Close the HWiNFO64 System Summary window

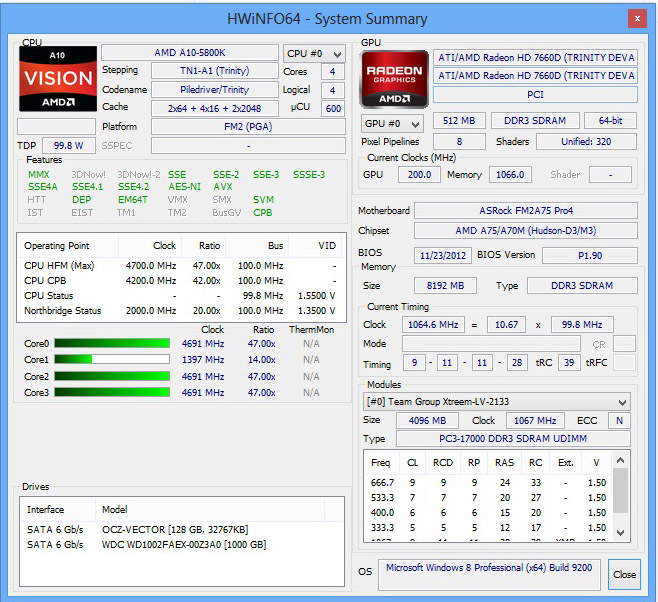pos(637,18)
